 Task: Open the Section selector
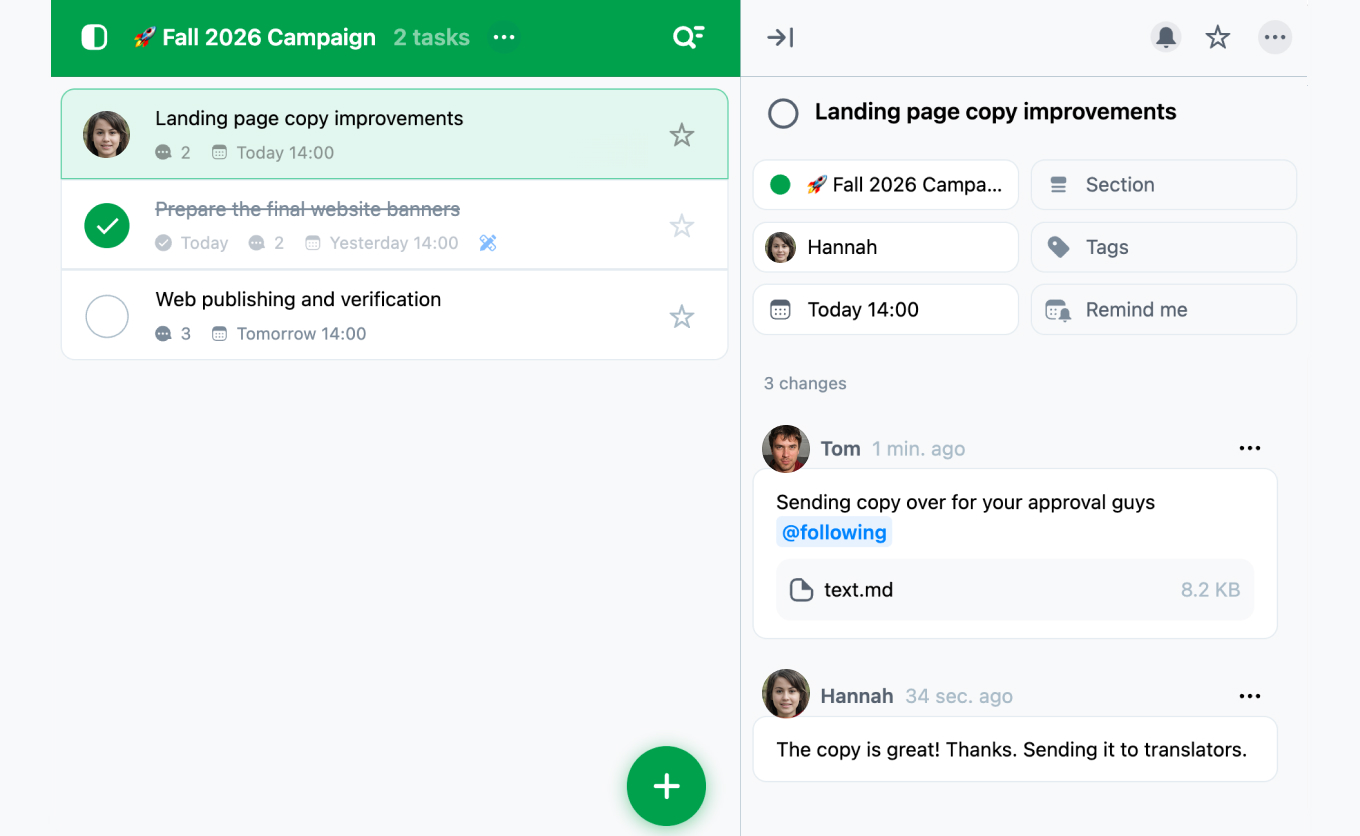tap(1164, 185)
